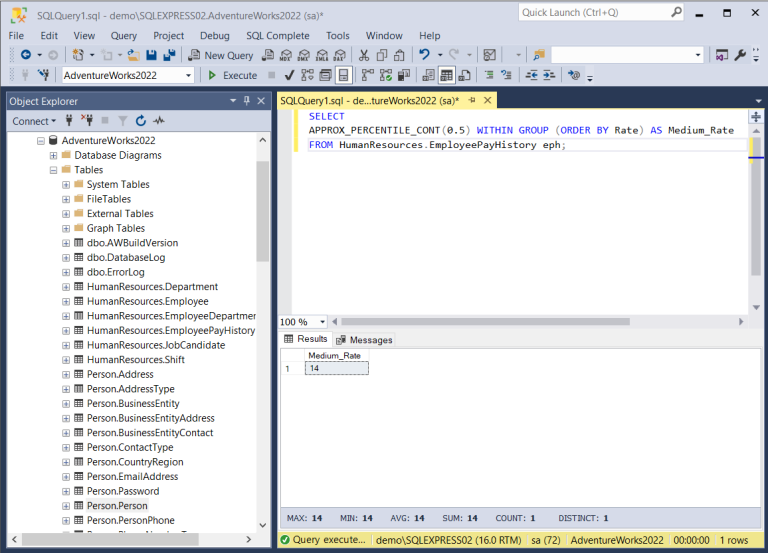
Task: Click the Undo arrow icon
Action: tap(425, 55)
